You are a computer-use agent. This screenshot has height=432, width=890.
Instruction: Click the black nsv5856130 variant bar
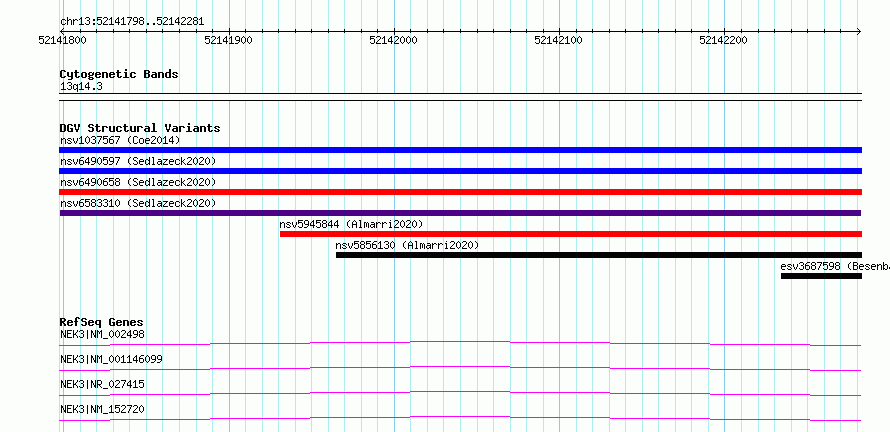point(599,255)
